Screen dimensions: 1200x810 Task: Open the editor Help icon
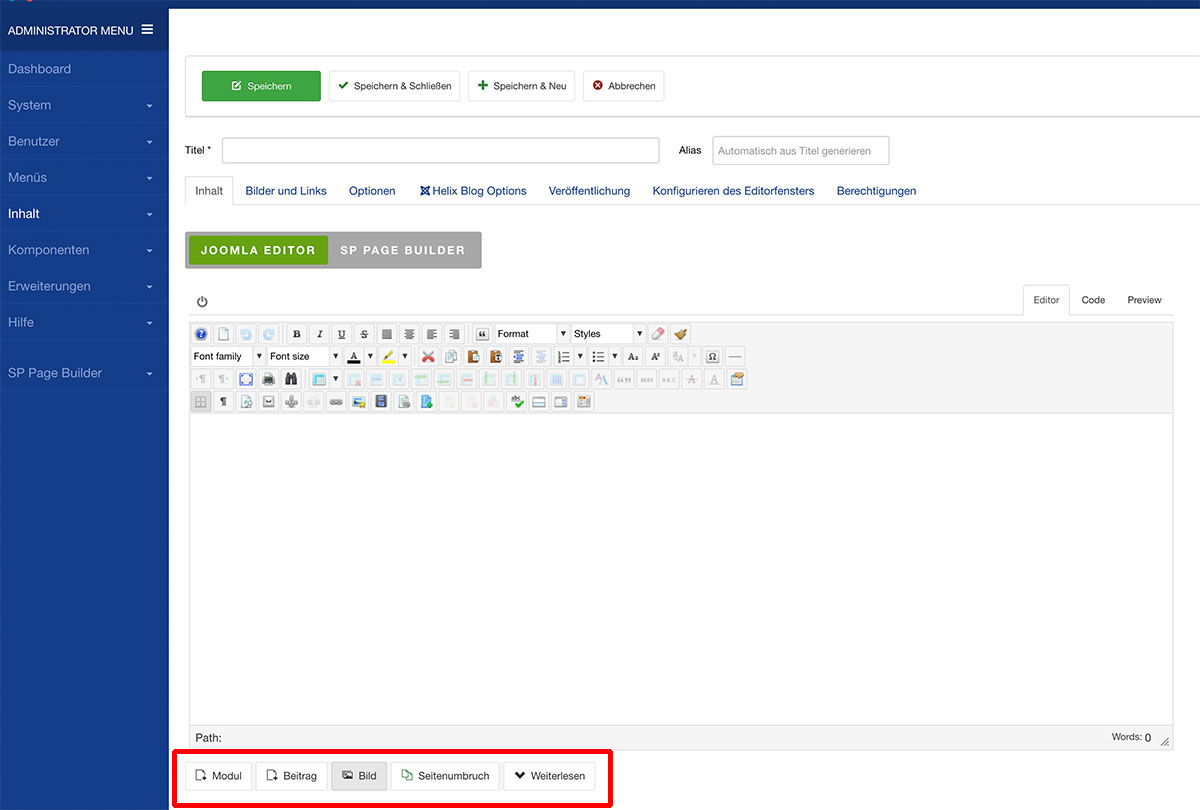[x=201, y=334]
